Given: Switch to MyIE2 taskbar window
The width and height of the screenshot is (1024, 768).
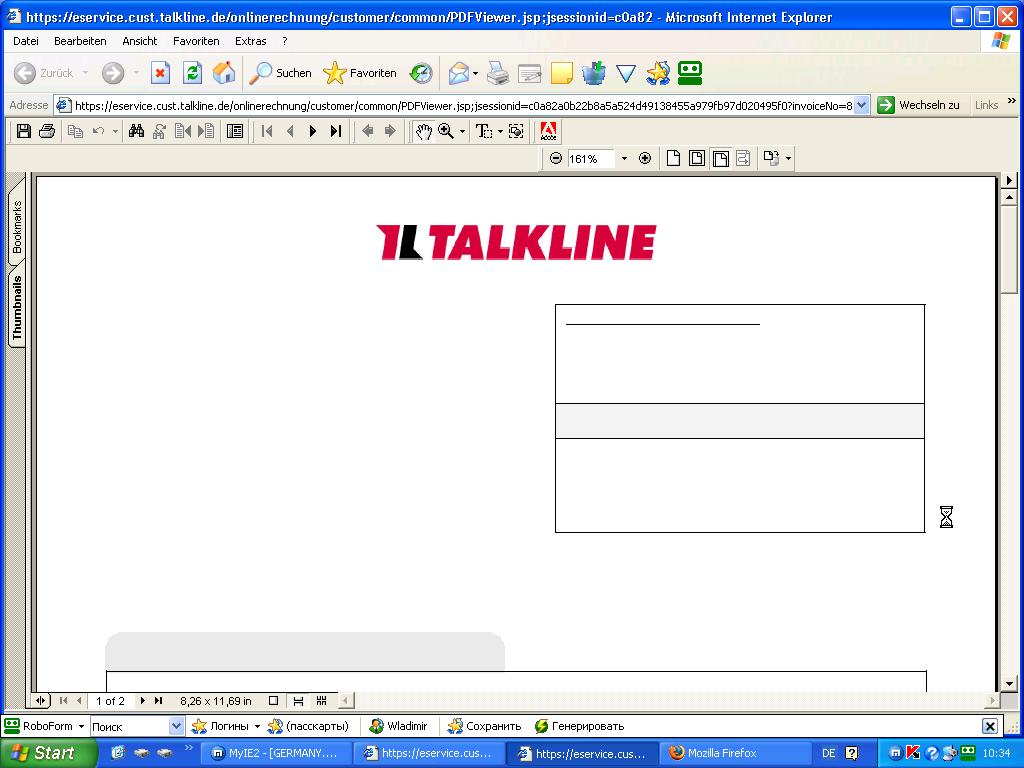Looking at the screenshot, I should click(275, 753).
